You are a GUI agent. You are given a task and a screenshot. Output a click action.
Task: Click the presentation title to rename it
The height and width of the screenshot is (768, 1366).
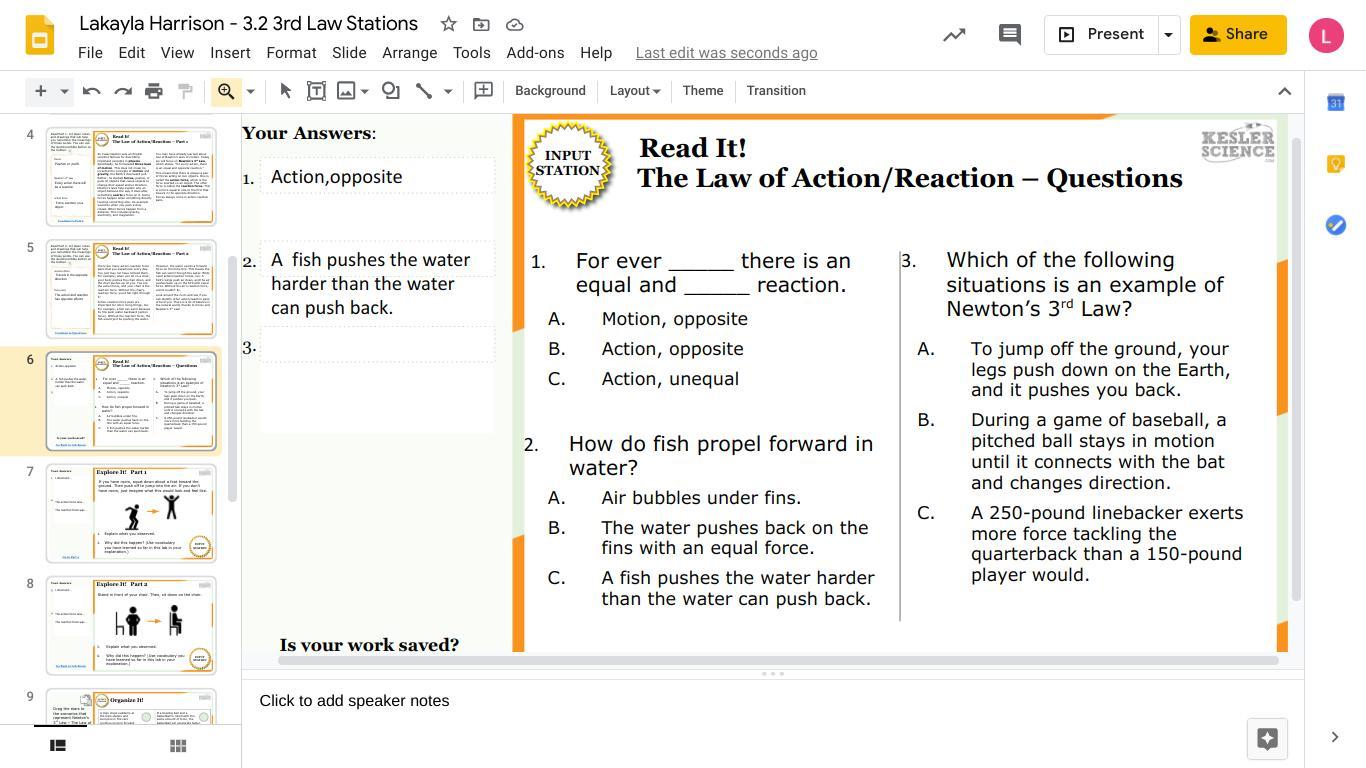[248, 24]
